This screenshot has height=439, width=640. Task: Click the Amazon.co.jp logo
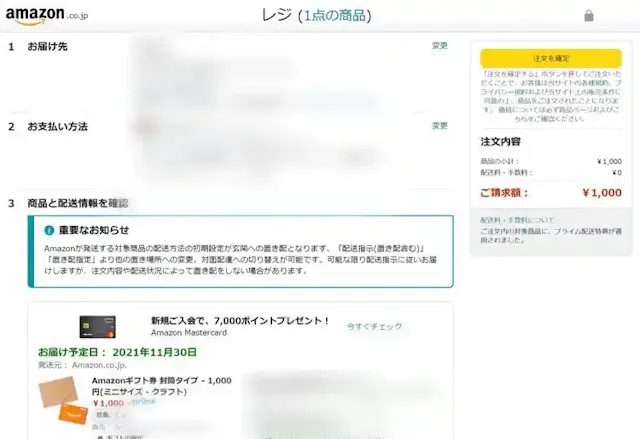tap(47, 16)
